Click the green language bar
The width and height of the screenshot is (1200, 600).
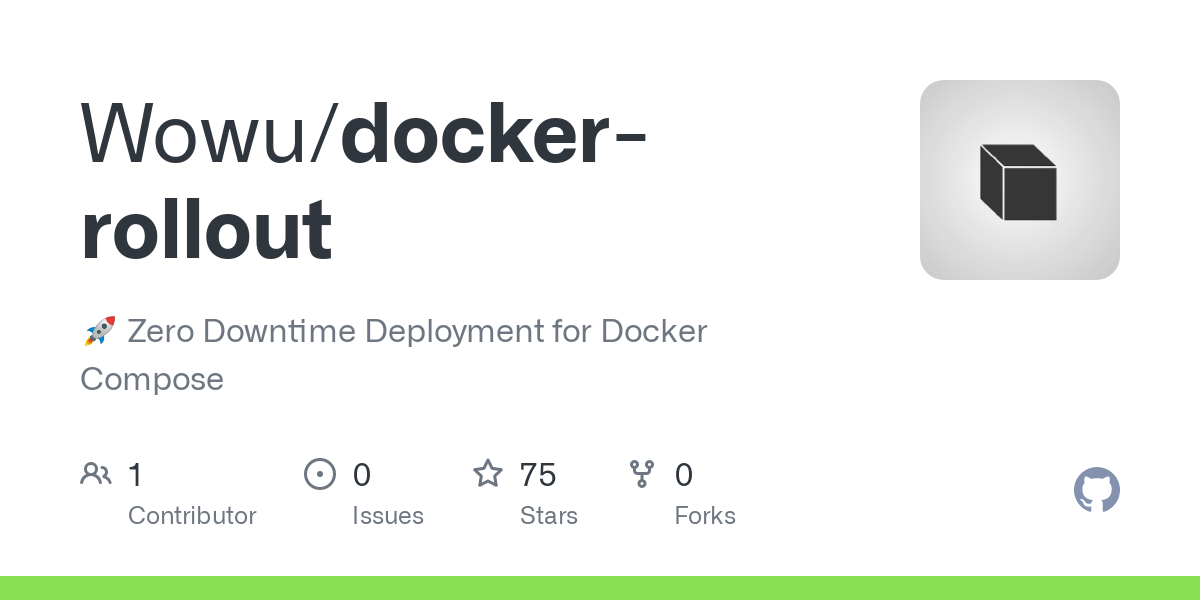[x=600, y=588]
